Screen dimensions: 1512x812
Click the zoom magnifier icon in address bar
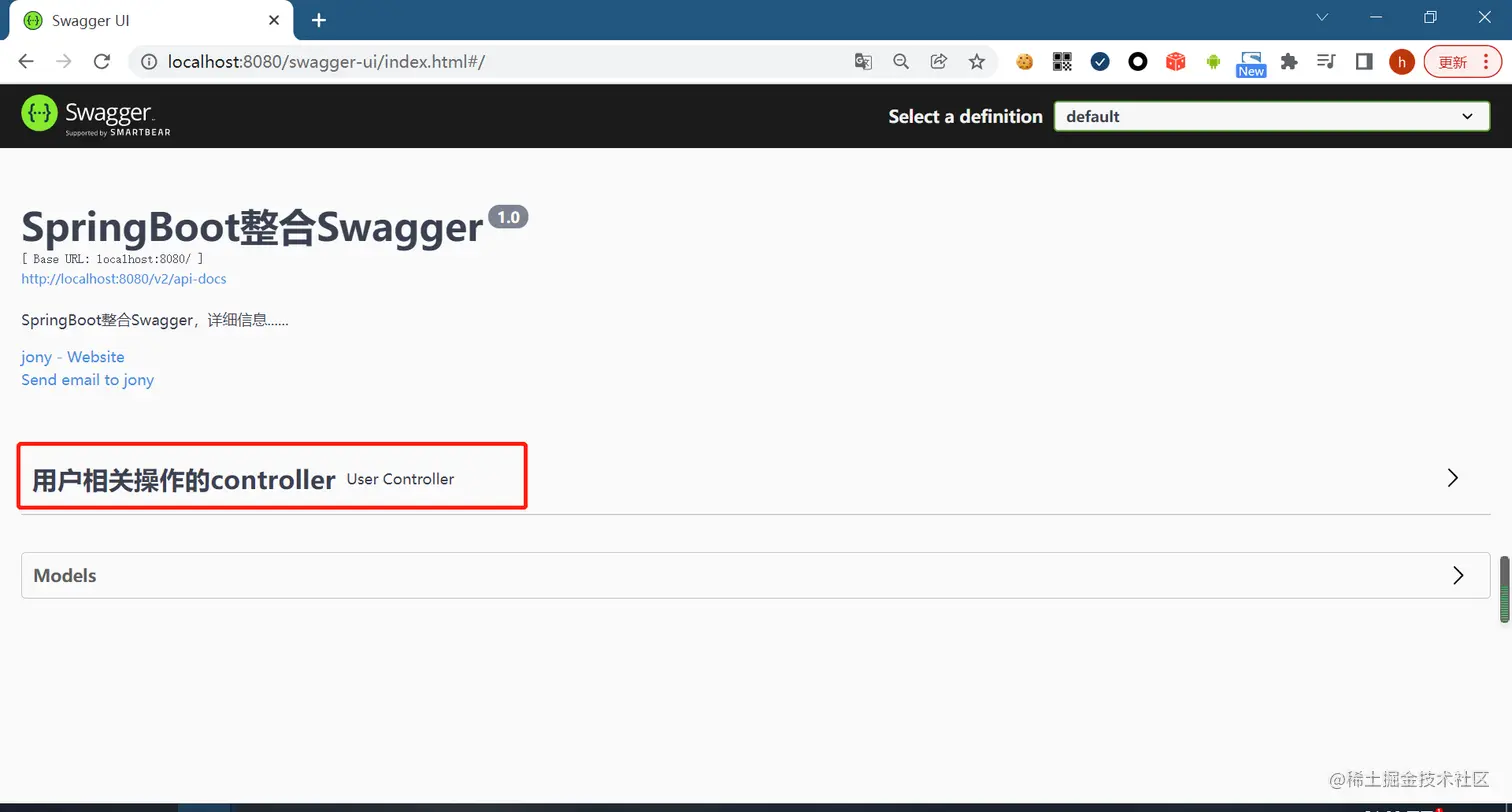(901, 62)
